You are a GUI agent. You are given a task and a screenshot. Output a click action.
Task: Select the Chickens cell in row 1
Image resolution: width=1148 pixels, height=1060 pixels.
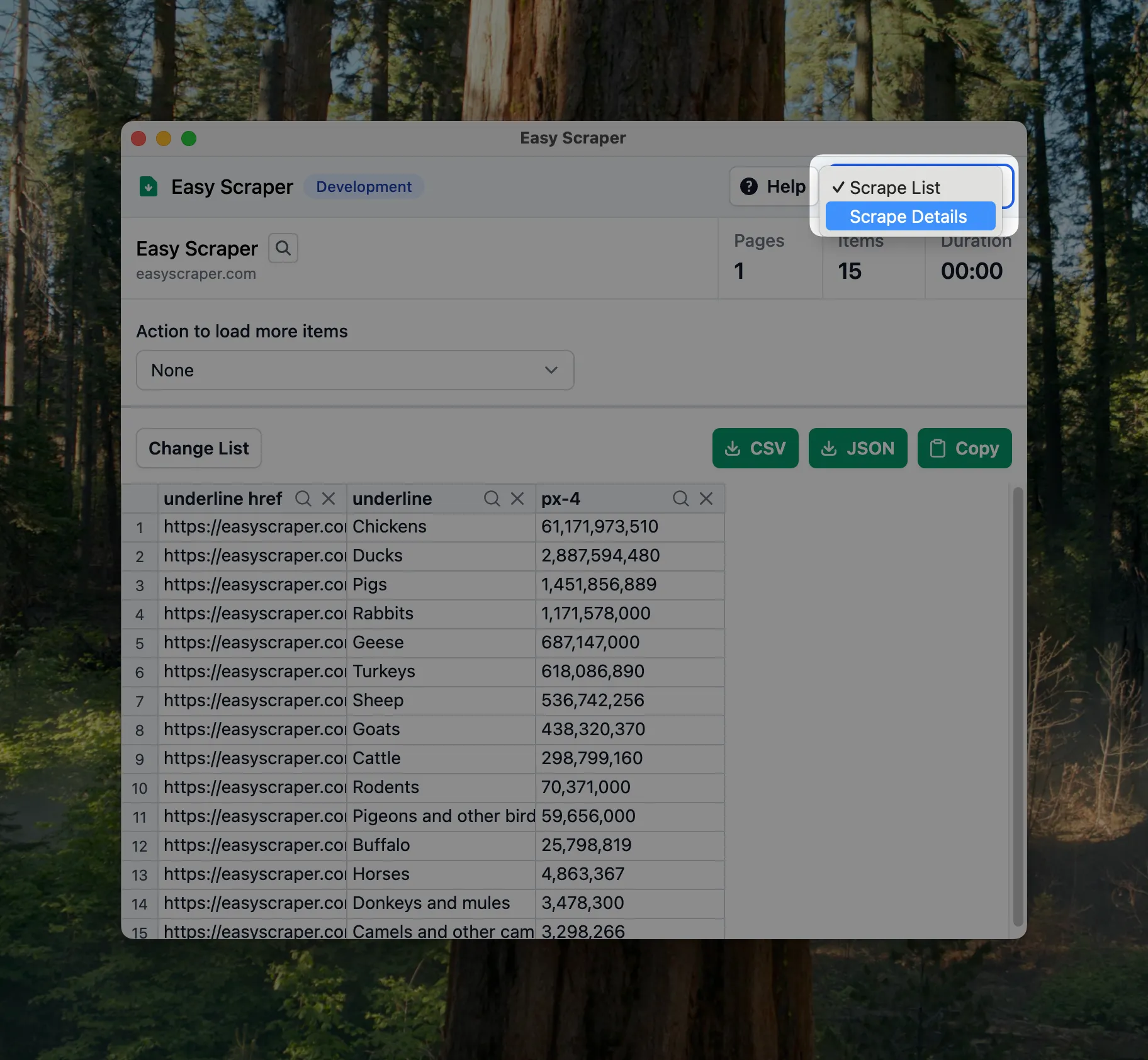coord(441,527)
